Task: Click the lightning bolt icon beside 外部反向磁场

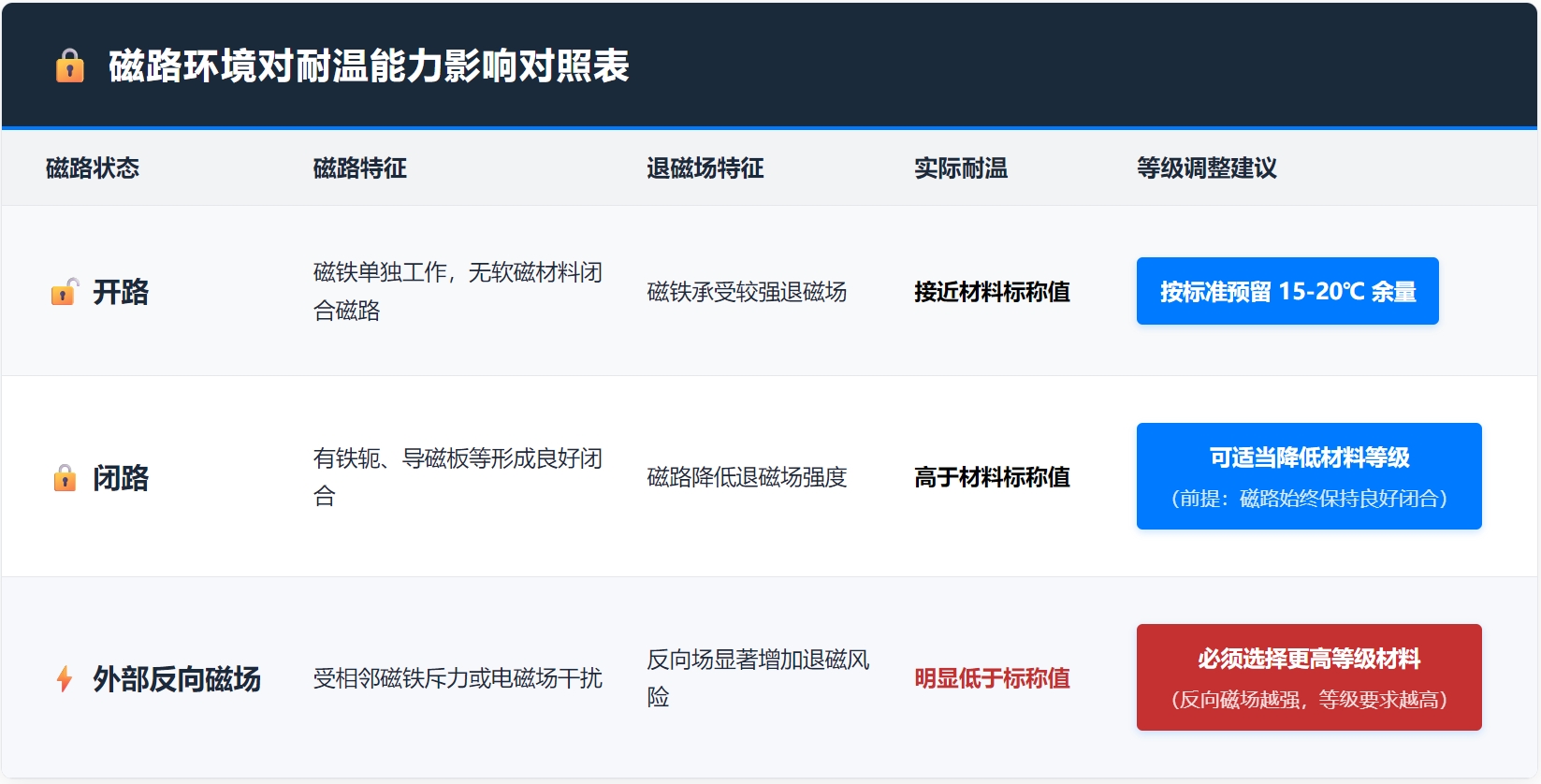Action: click(65, 678)
